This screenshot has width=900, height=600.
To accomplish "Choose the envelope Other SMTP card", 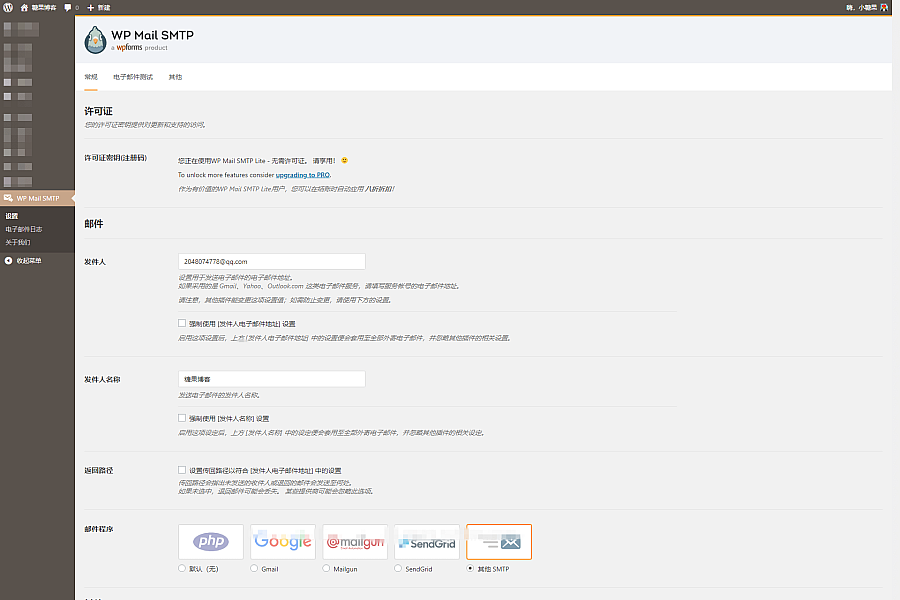I will [499, 541].
